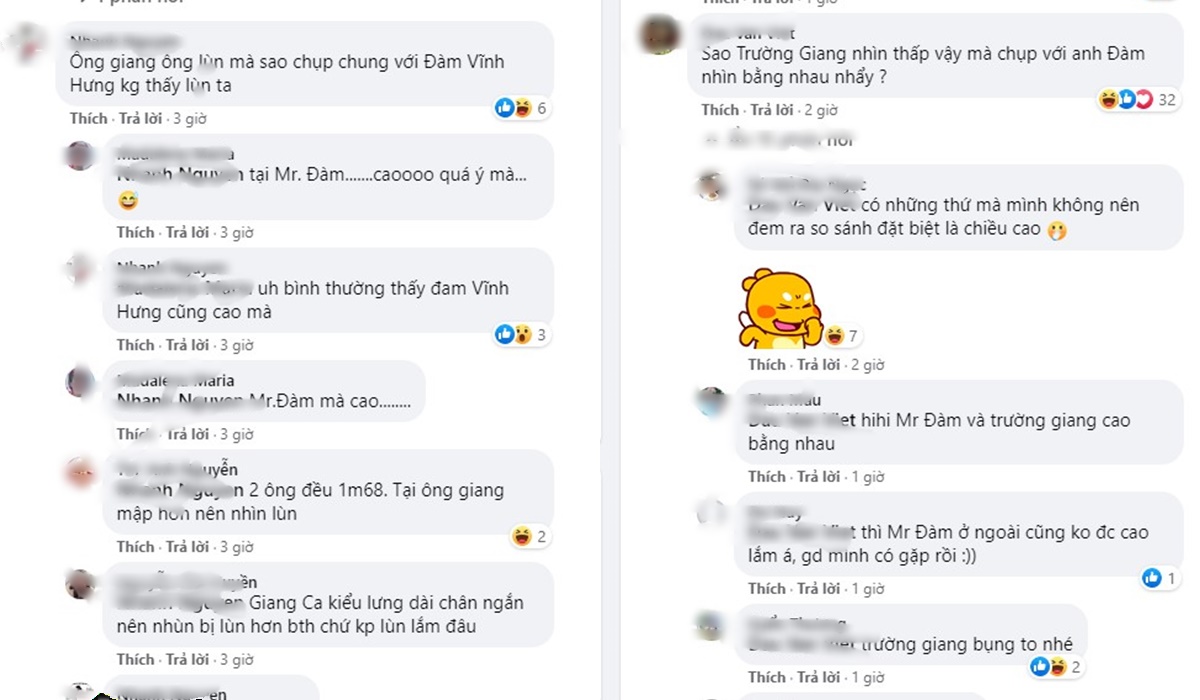Click Trả lời under 'lưng dài chân ngắn' comment

tap(187, 659)
